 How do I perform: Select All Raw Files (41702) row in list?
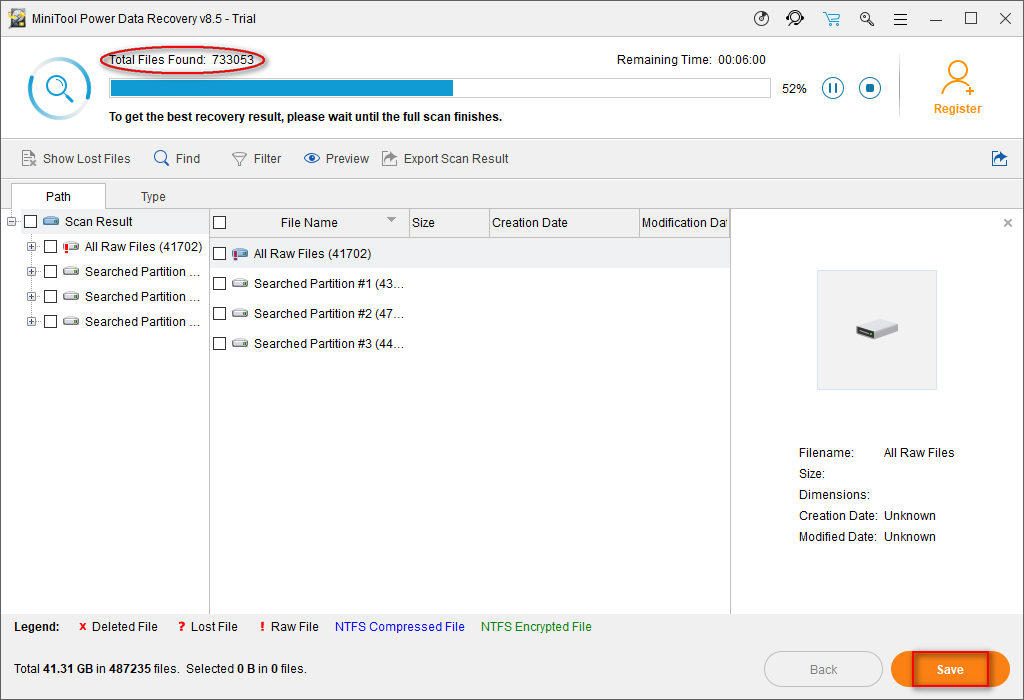click(x=470, y=253)
